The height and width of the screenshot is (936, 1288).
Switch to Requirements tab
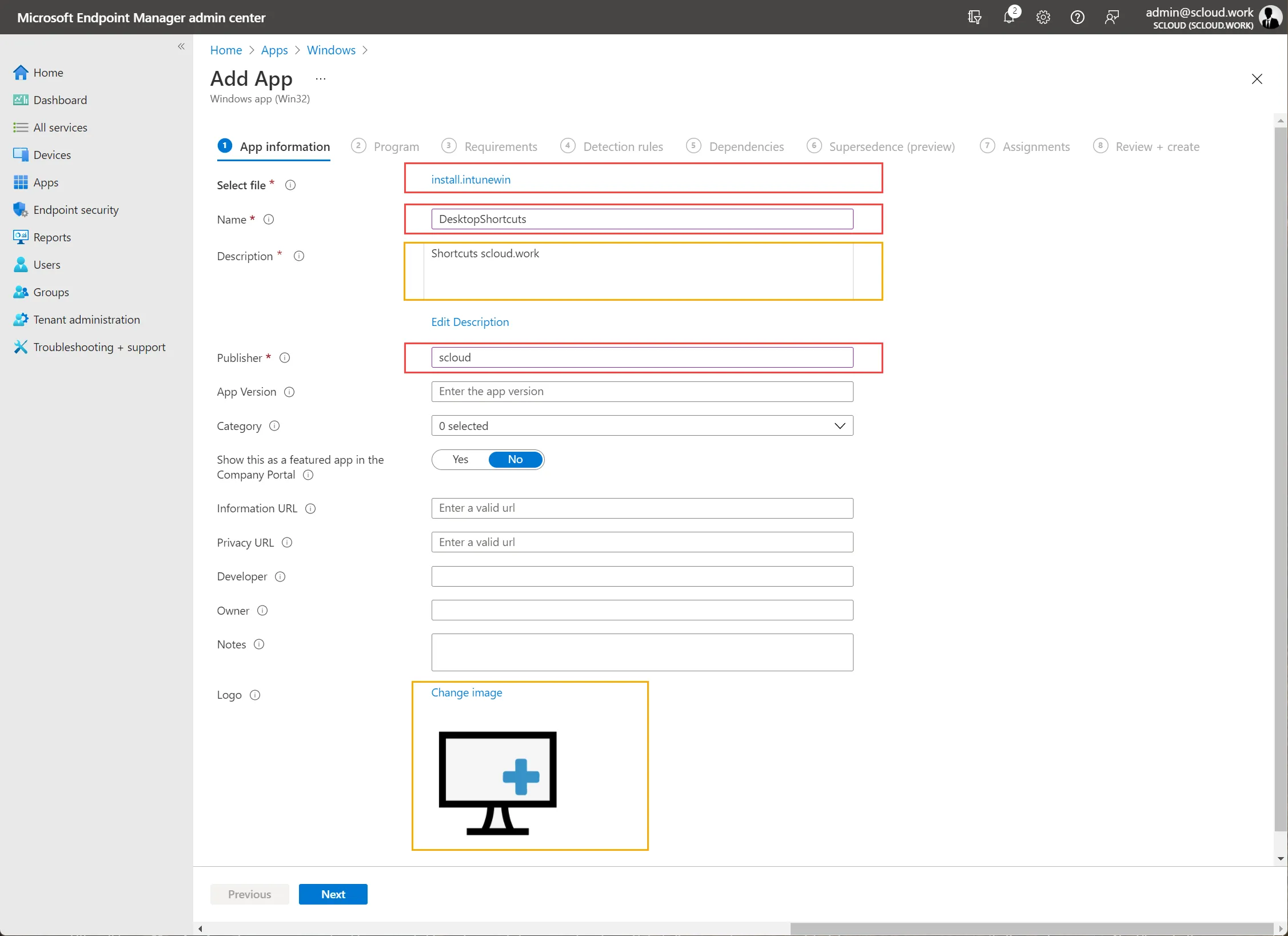point(489,147)
